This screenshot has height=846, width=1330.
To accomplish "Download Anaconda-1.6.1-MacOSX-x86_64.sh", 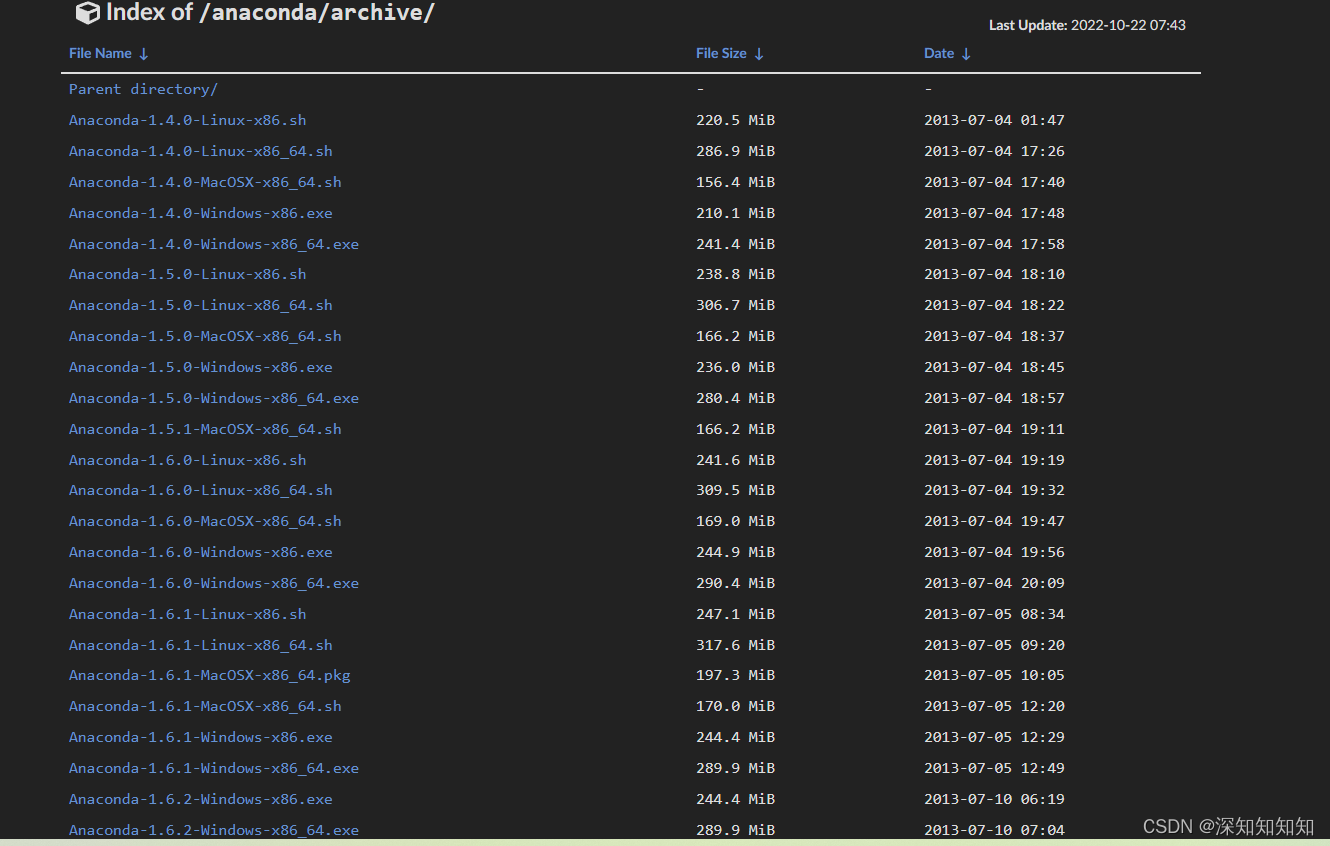I will click(x=205, y=706).
